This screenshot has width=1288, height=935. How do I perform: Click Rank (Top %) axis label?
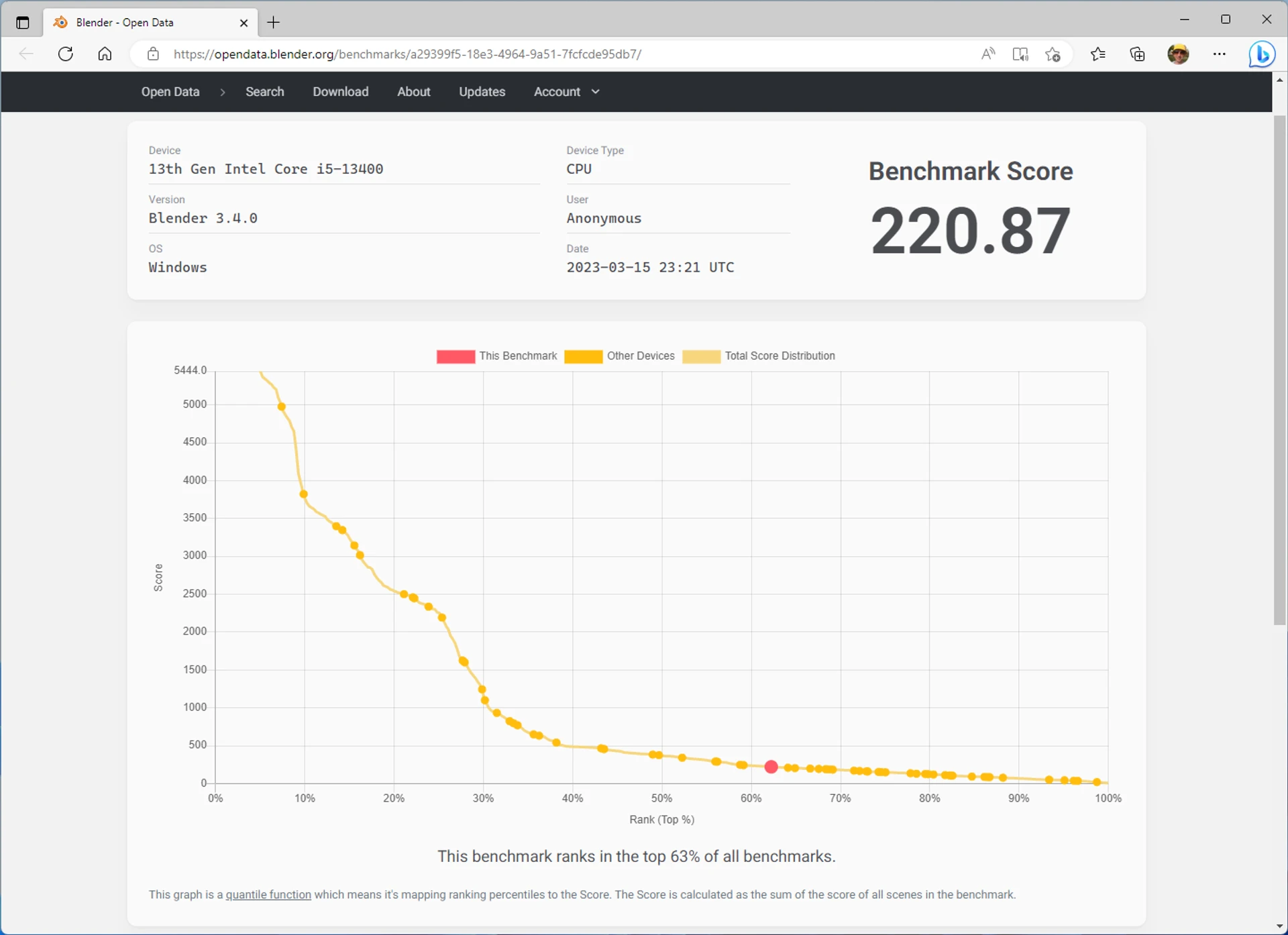tap(661, 820)
